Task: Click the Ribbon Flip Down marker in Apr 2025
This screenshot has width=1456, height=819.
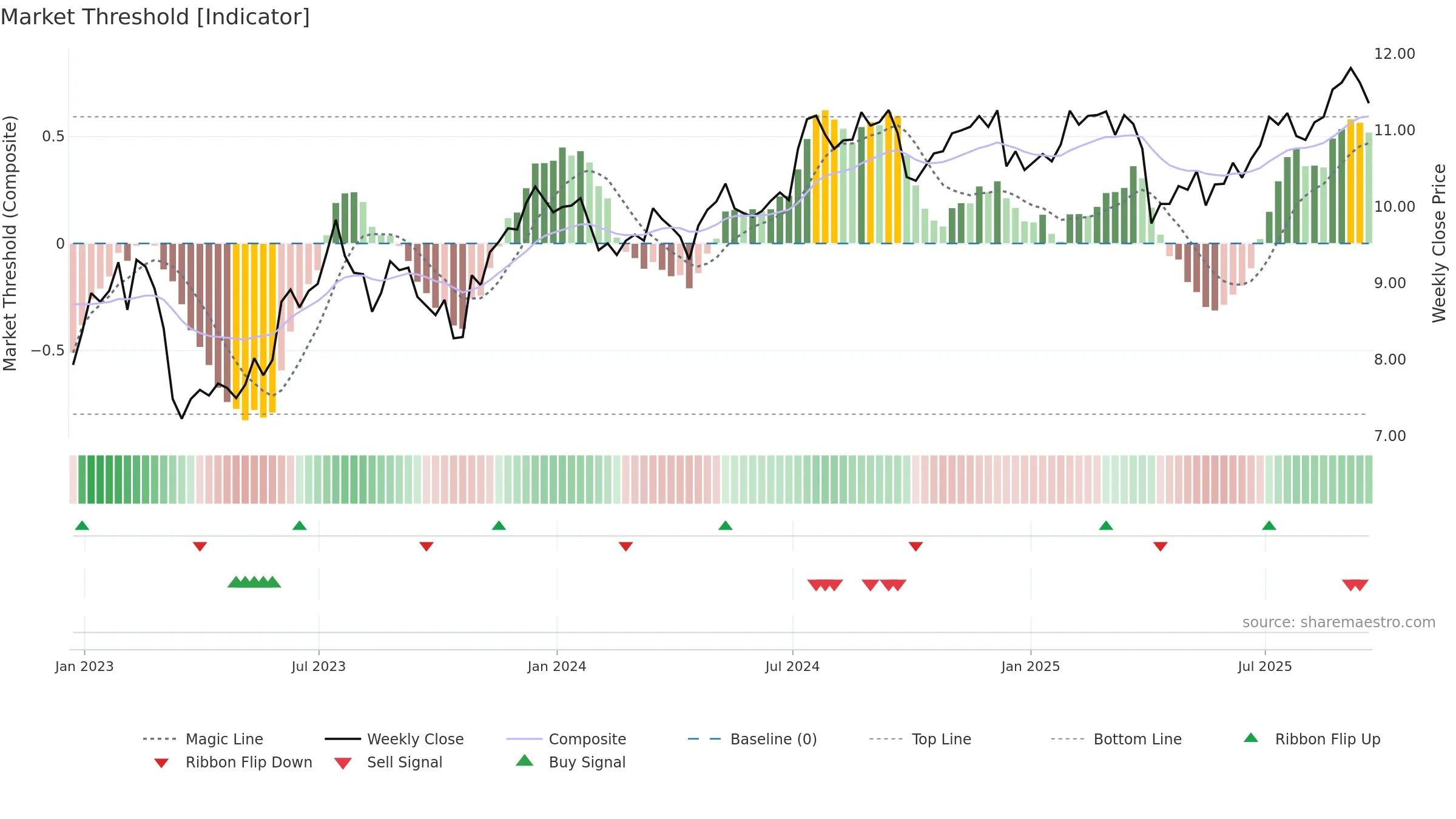Action: tap(1161, 547)
